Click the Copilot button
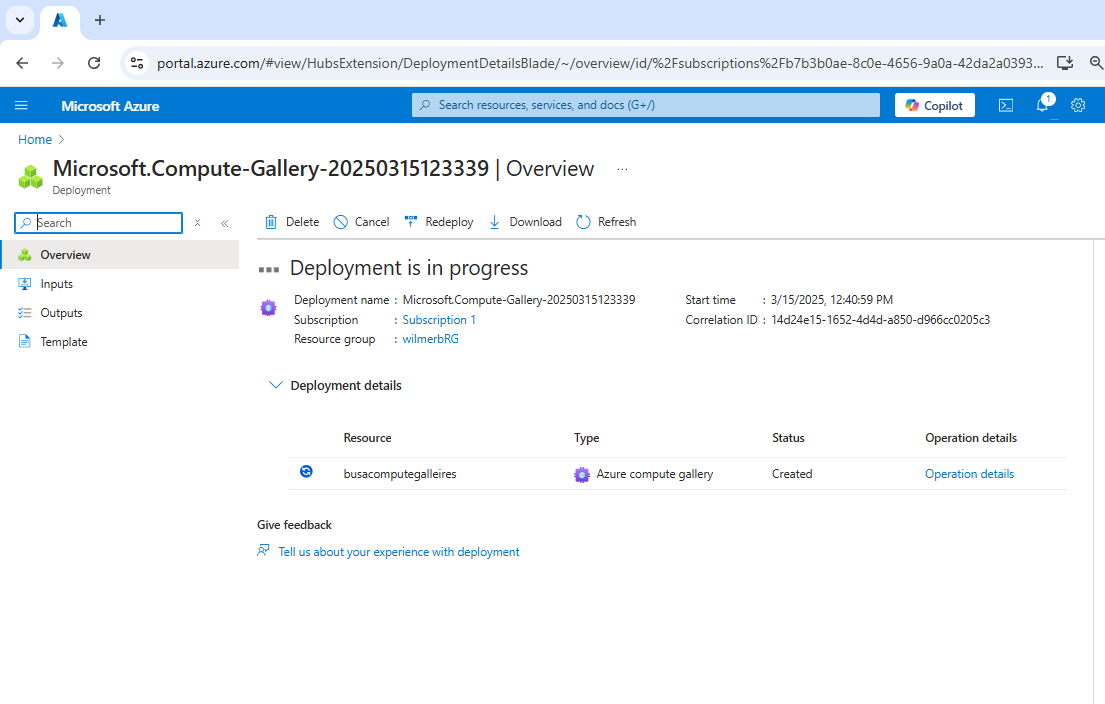The height and width of the screenshot is (704, 1105). point(934,105)
